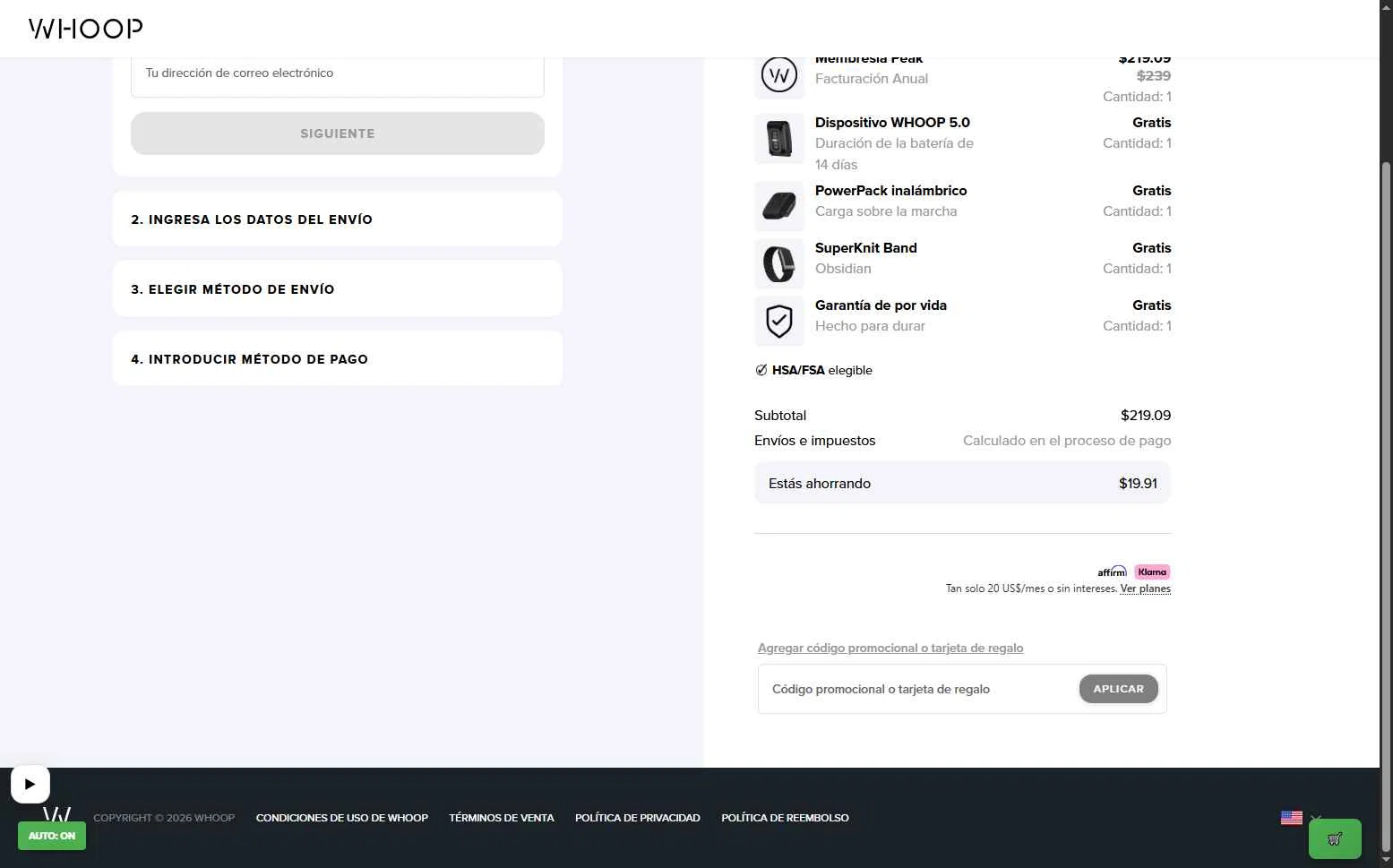Click the footer WHOOP W logo
The height and width of the screenshot is (868, 1393).
pyautogui.click(x=56, y=814)
